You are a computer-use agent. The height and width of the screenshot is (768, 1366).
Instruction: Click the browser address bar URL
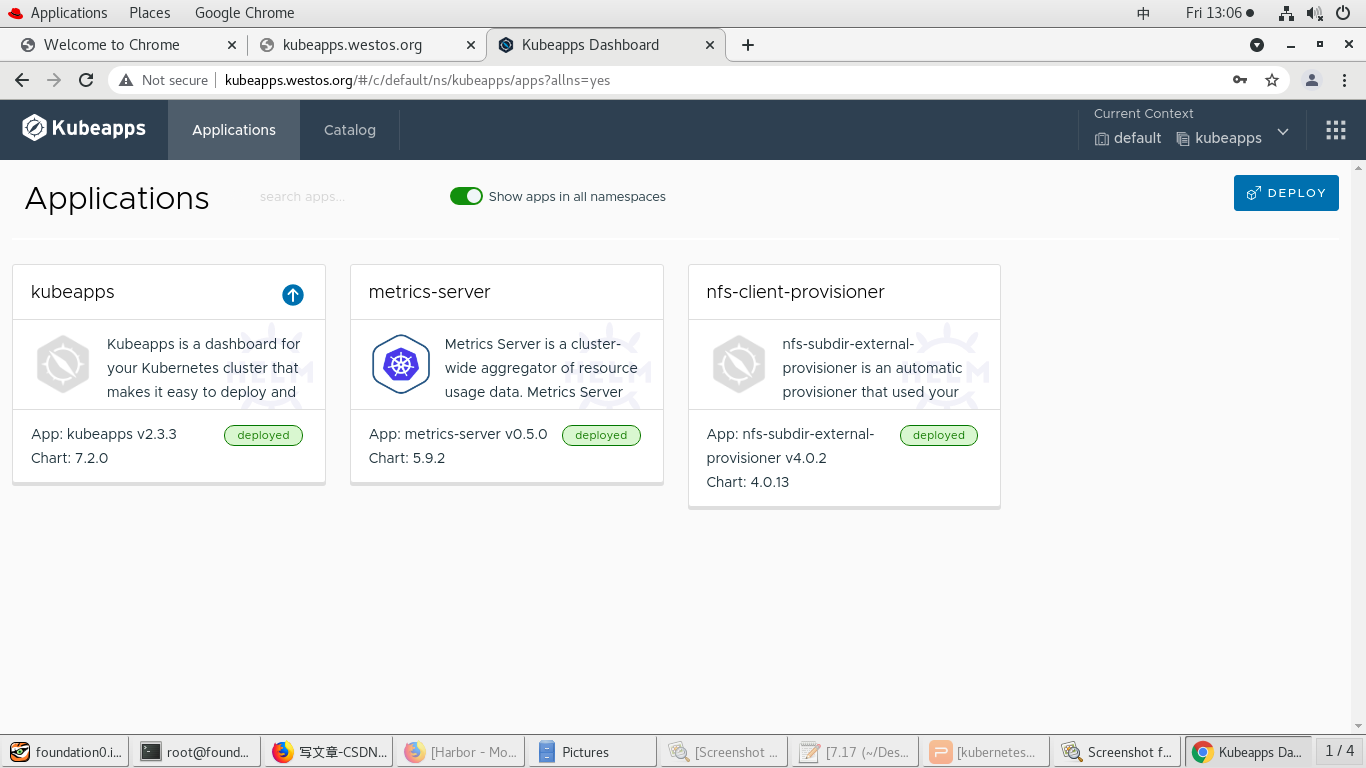417,80
